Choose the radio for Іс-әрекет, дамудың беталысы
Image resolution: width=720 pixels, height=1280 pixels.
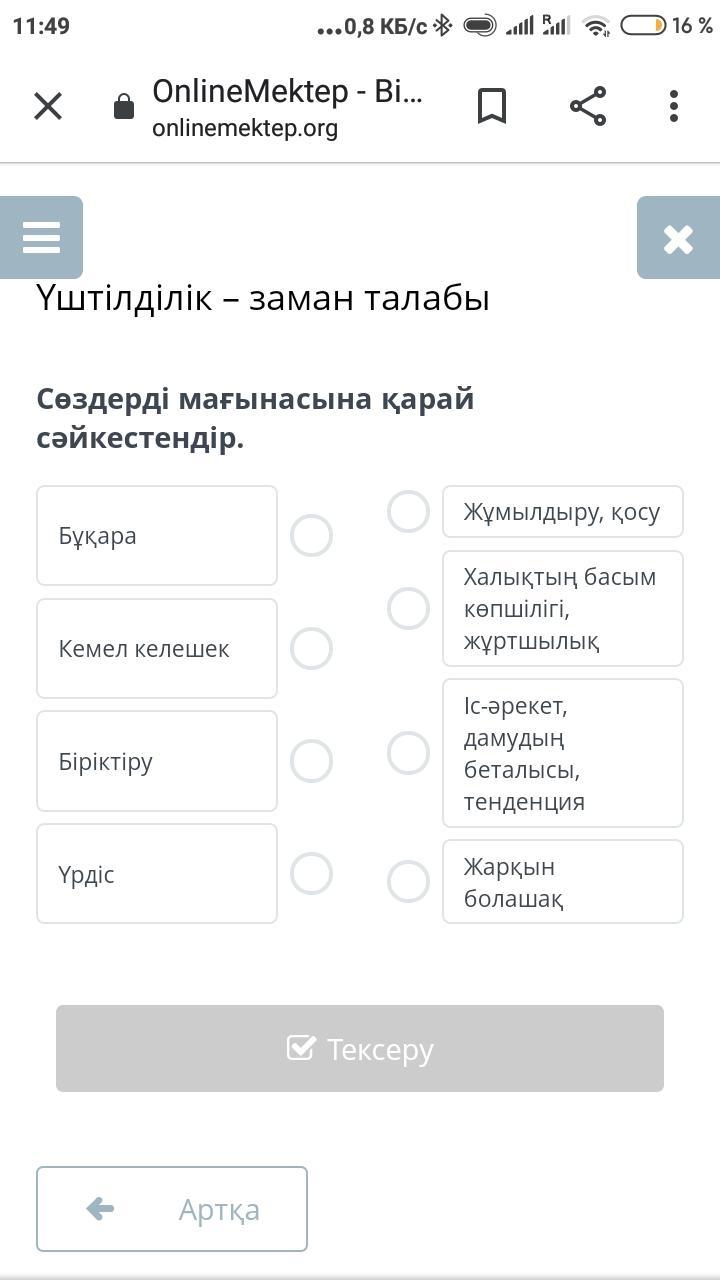click(x=408, y=753)
